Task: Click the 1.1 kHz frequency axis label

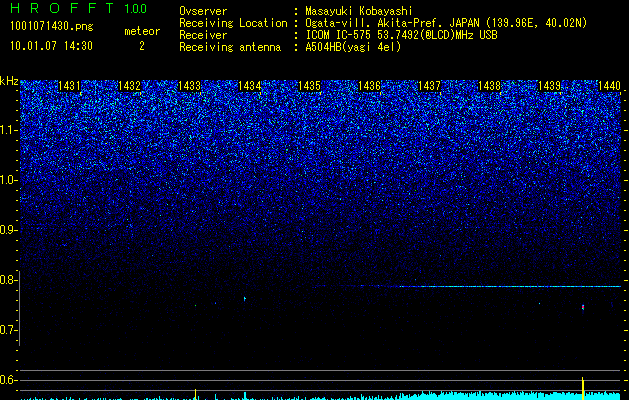Action: tap(7, 130)
